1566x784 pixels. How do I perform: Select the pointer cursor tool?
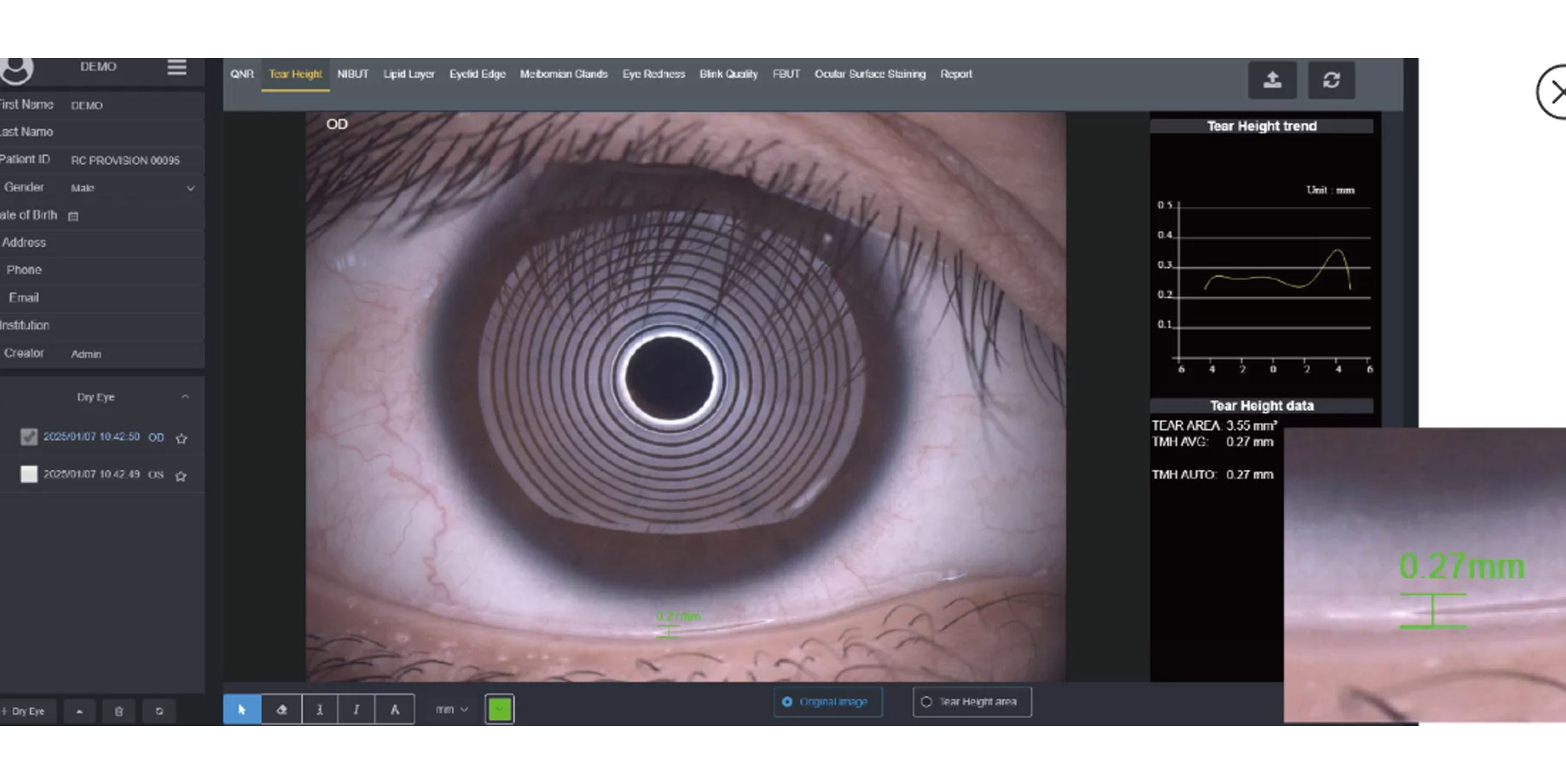coord(242,709)
